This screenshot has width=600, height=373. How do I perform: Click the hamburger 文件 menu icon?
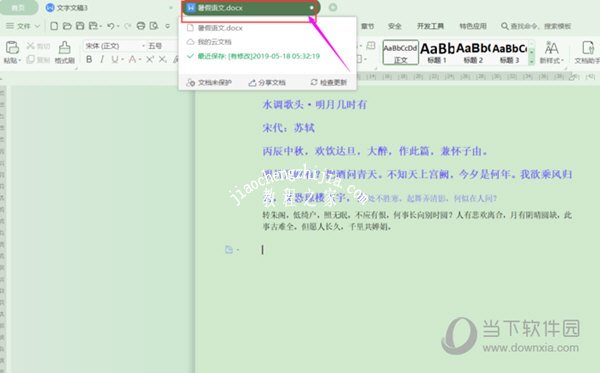[10, 26]
